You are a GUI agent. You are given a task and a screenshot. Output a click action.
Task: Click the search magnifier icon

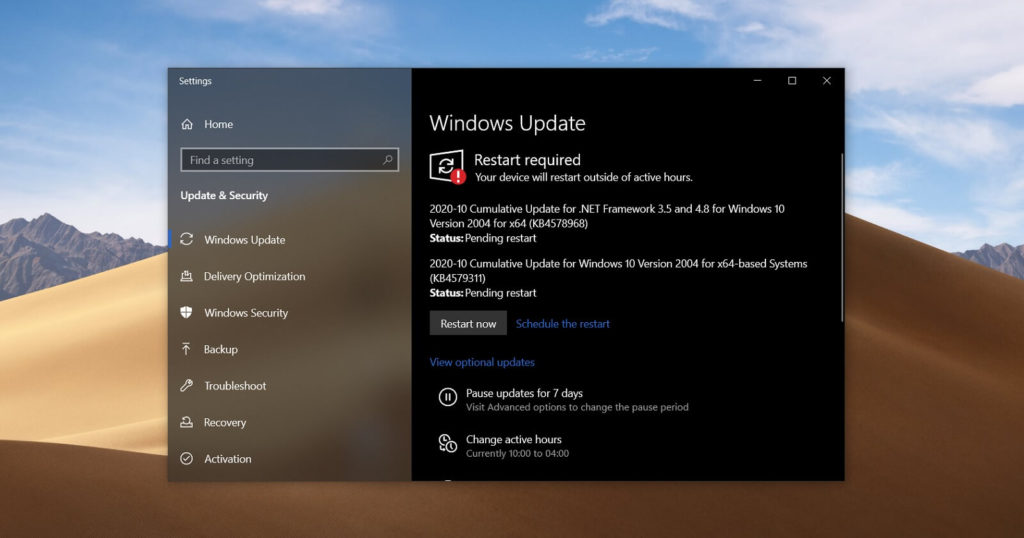point(387,159)
